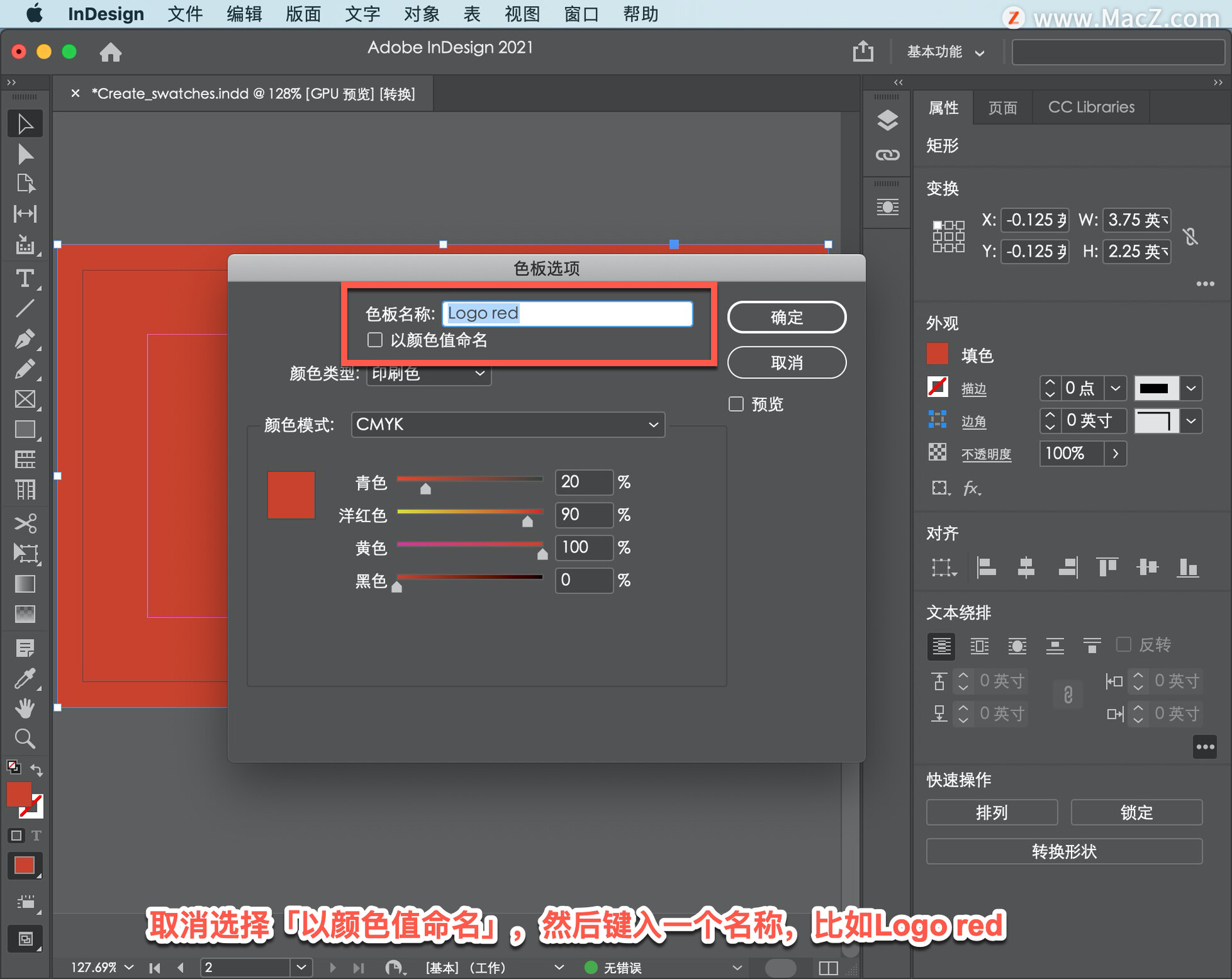Toggle the 预览 checkbox
The height and width of the screenshot is (979, 1232).
[x=736, y=404]
